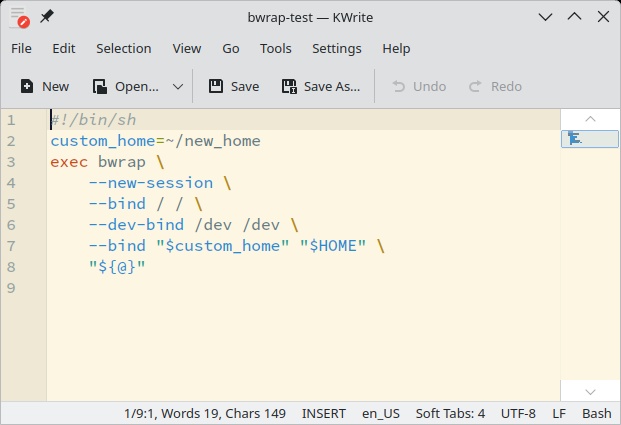621x425 pixels.
Task: Open the File menu
Action: [x=21, y=49]
